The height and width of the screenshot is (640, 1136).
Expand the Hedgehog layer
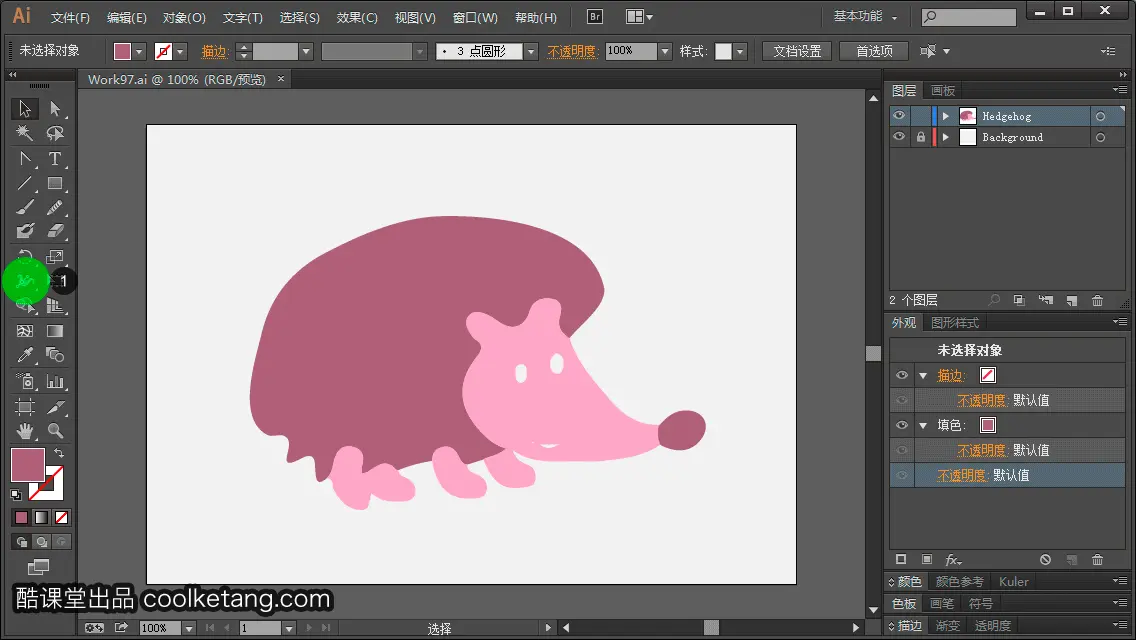pyautogui.click(x=945, y=116)
